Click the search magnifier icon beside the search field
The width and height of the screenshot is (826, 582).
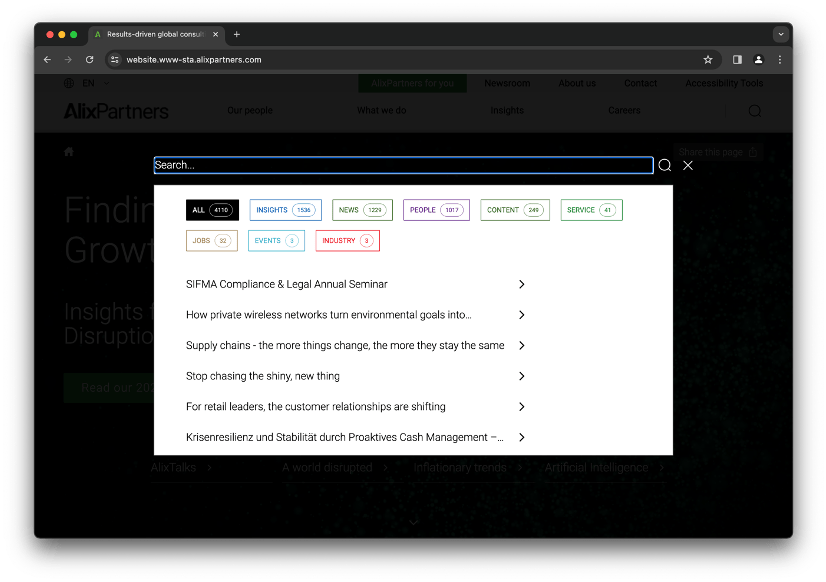(665, 165)
